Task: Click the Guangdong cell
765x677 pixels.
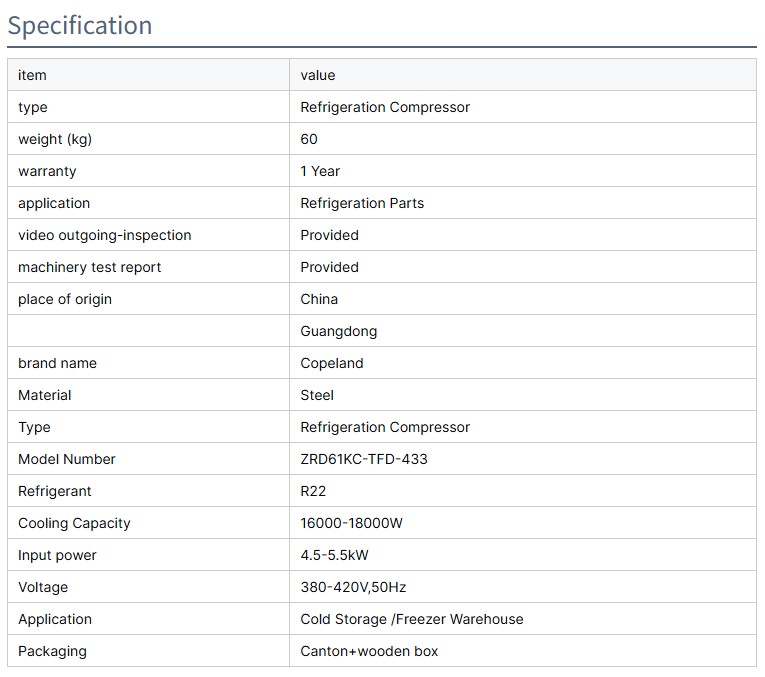Action: pos(338,331)
